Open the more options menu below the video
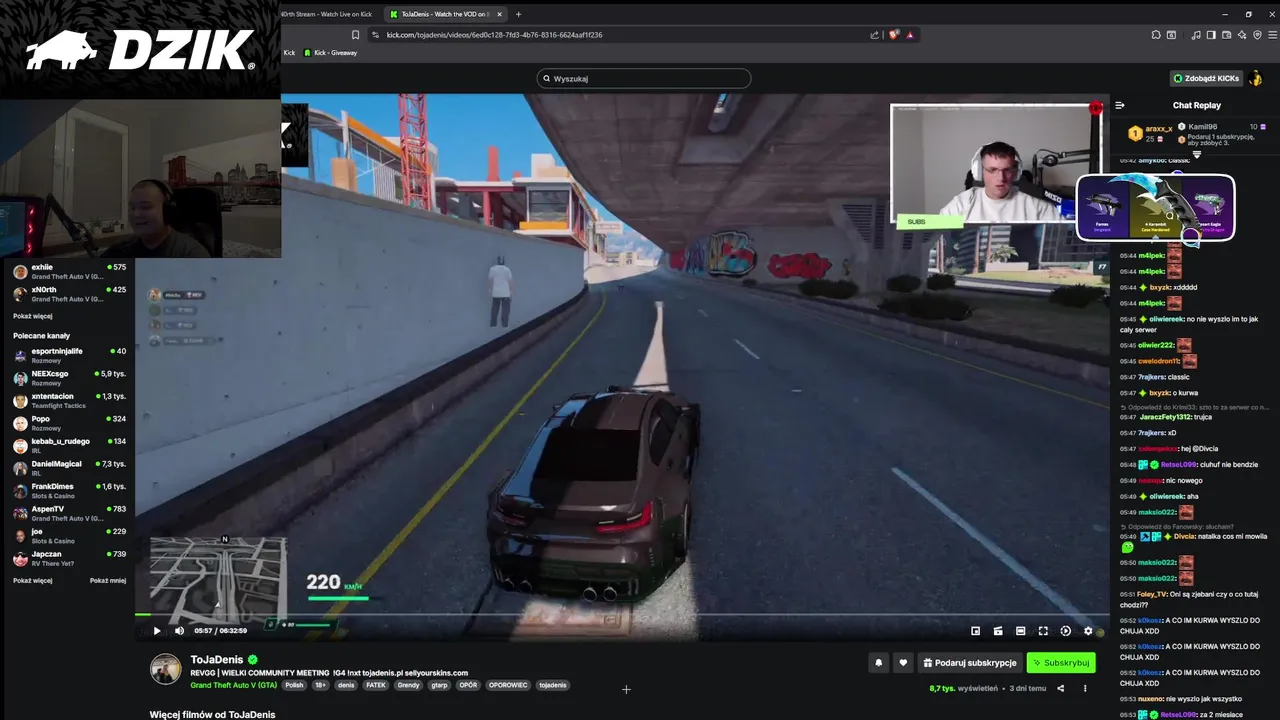 [1085, 688]
